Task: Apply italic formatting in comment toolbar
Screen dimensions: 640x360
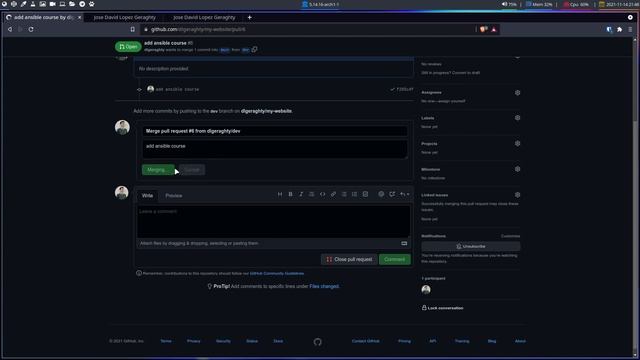Action: [301, 194]
